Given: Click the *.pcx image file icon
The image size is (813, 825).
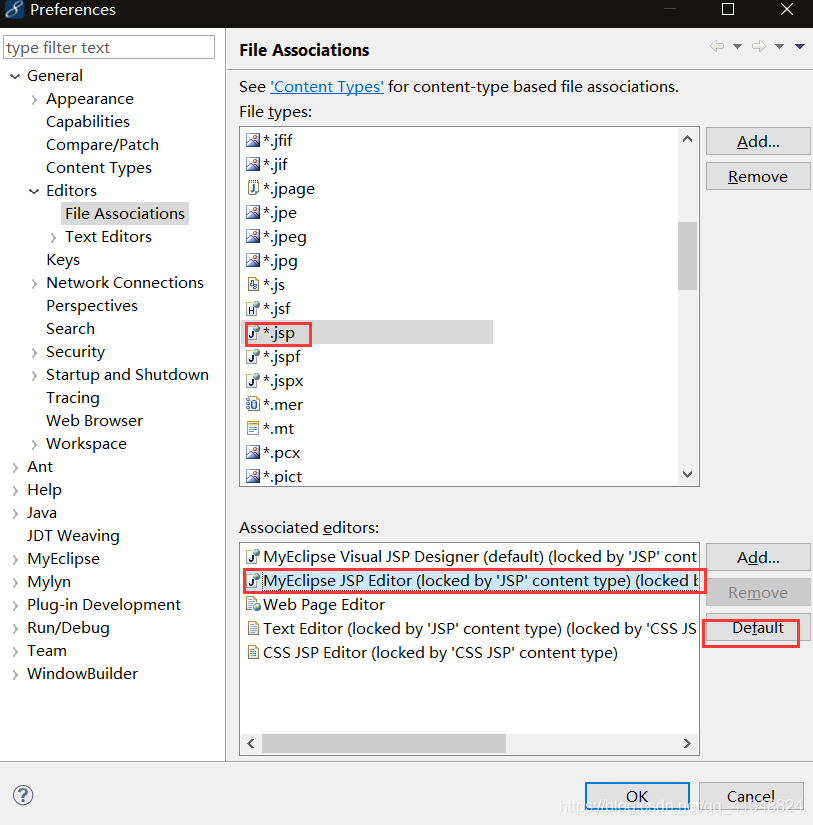Looking at the screenshot, I should (253, 452).
